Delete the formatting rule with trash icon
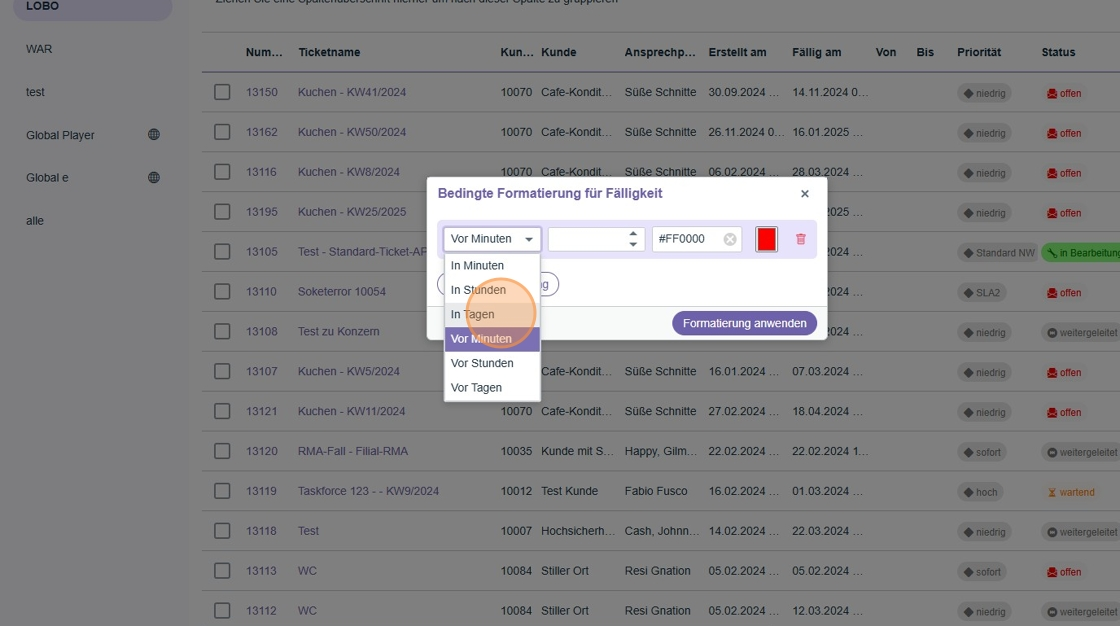This screenshot has width=1120, height=626. point(800,239)
